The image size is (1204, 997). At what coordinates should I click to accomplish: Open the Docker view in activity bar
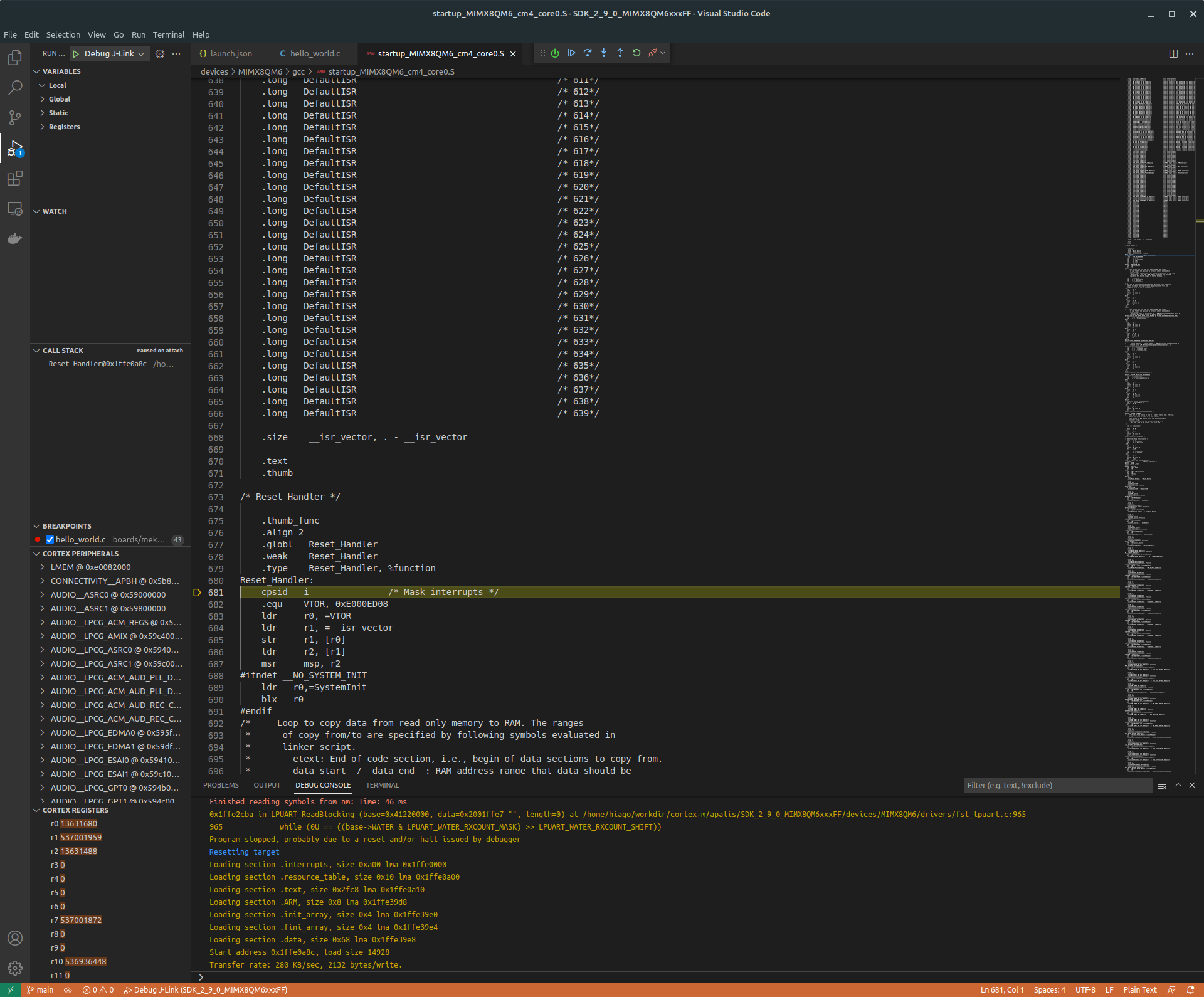coord(15,238)
